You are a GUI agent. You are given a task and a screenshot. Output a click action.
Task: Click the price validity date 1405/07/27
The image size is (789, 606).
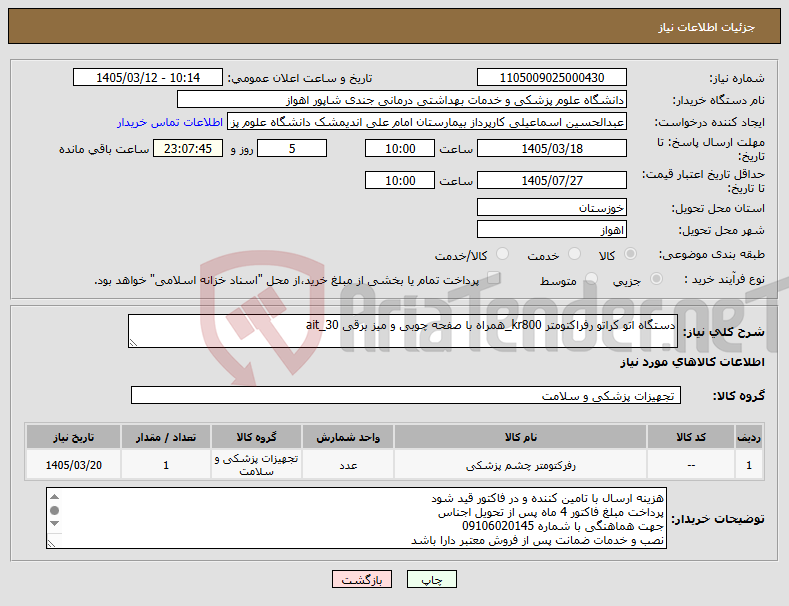[551, 180]
